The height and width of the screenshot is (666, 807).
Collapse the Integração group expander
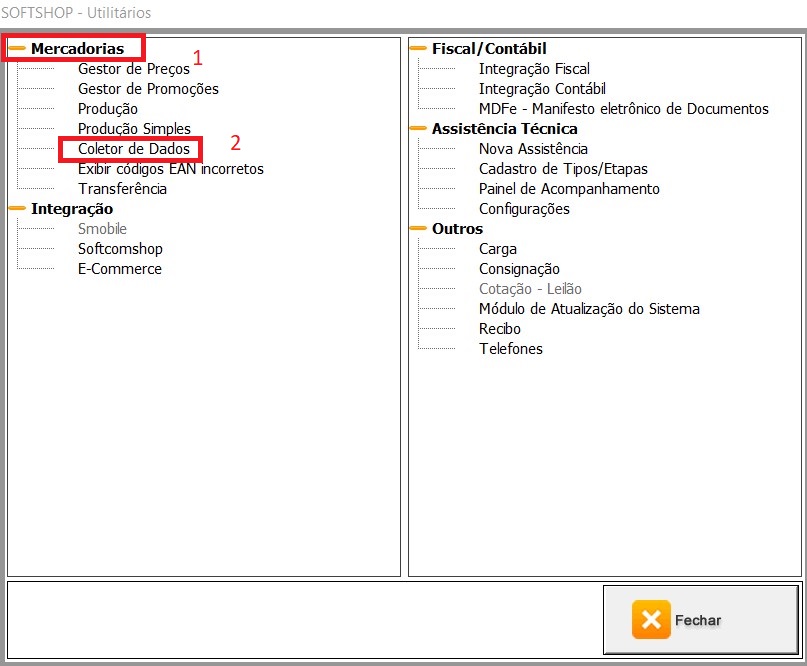[x=18, y=208]
